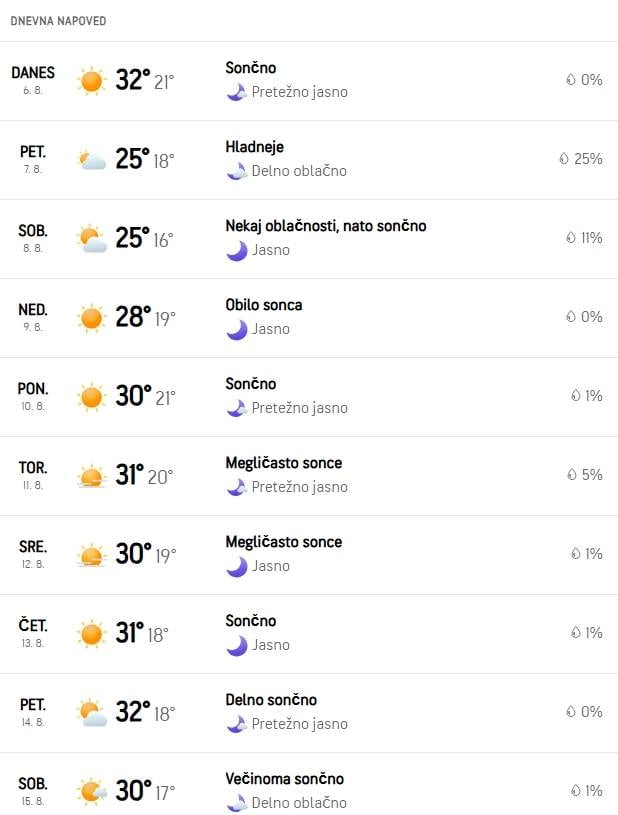
Task: Open the Pet. 14. 8. 'Delno sončno' row
Action: (x=309, y=713)
